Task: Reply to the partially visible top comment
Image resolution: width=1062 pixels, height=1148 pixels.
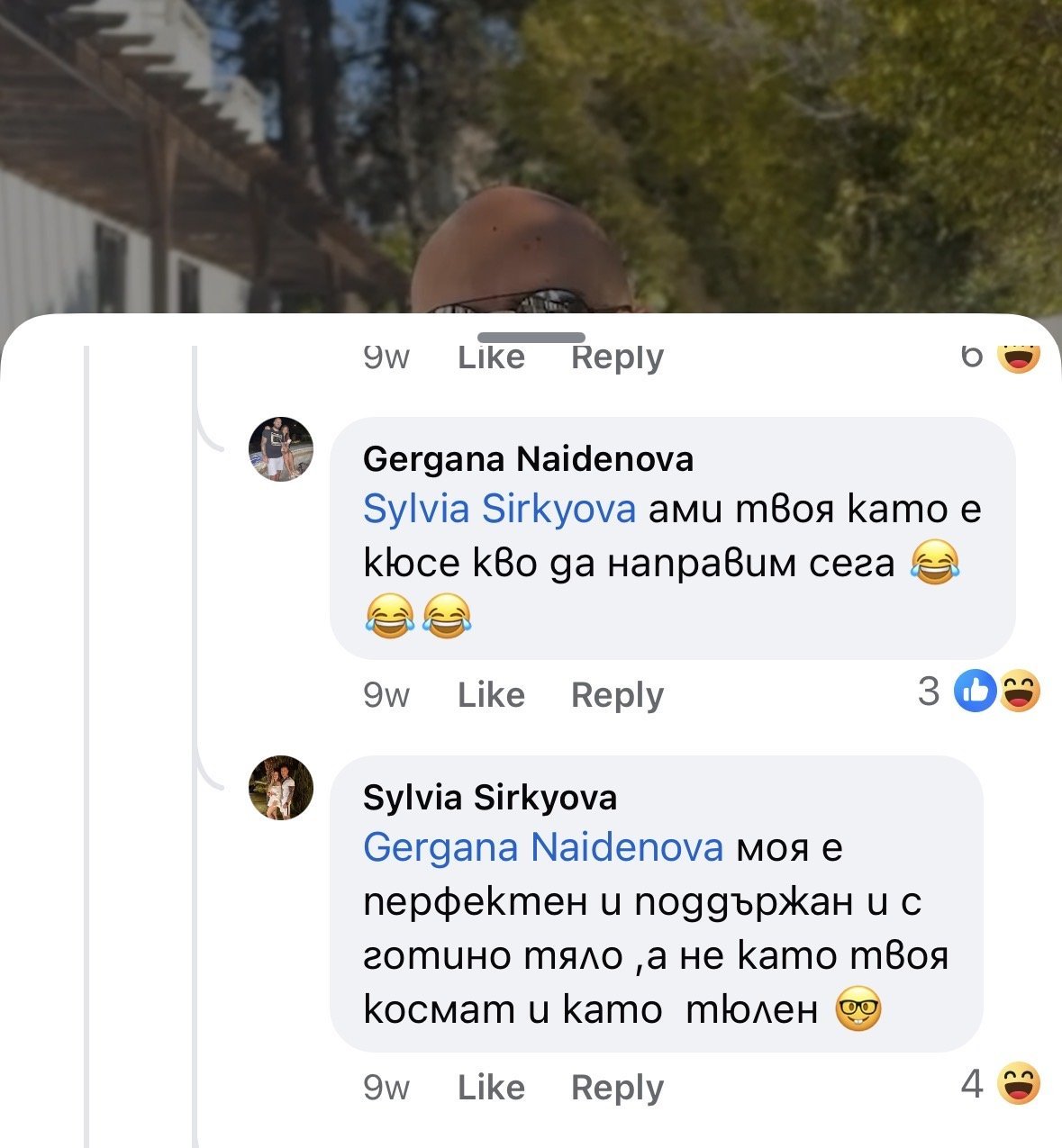Action: tap(617, 358)
